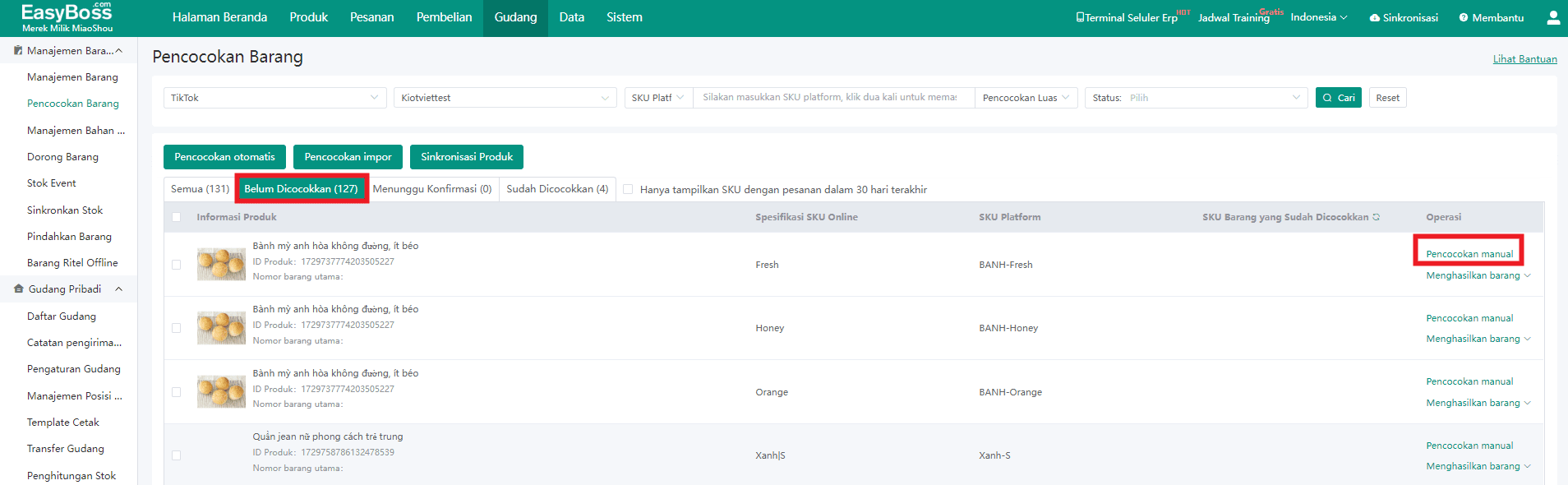Open the user profile icon
This screenshot has width=1568, height=485.
[1553, 17]
